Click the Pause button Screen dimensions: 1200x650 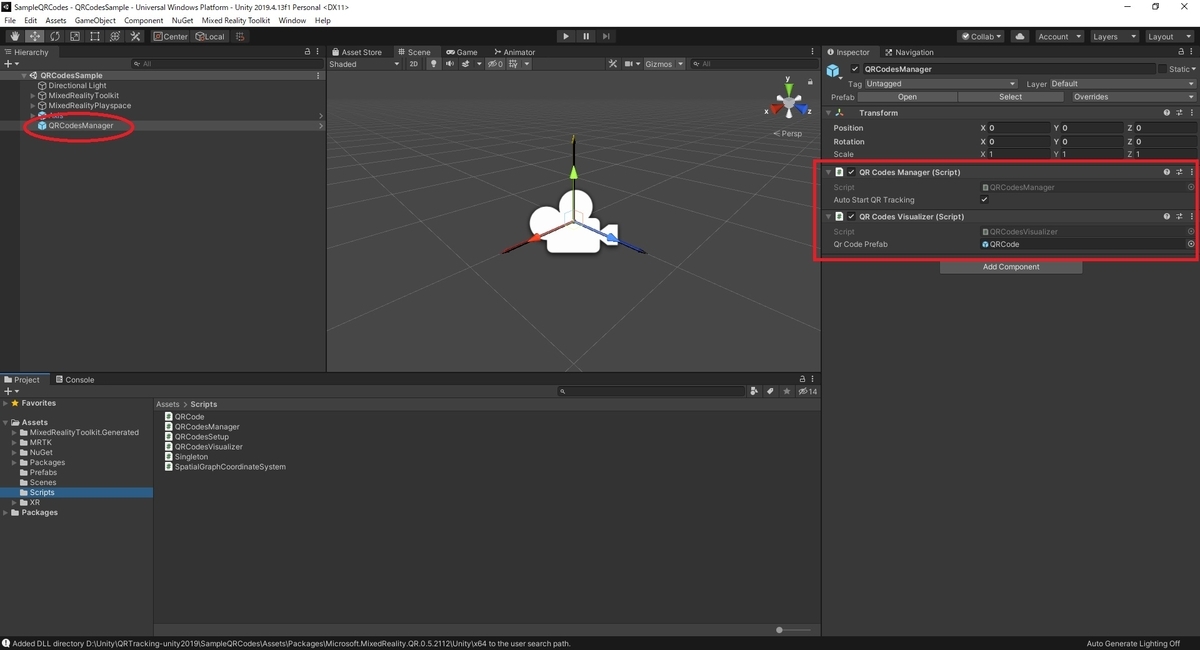pyautogui.click(x=586, y=36)
